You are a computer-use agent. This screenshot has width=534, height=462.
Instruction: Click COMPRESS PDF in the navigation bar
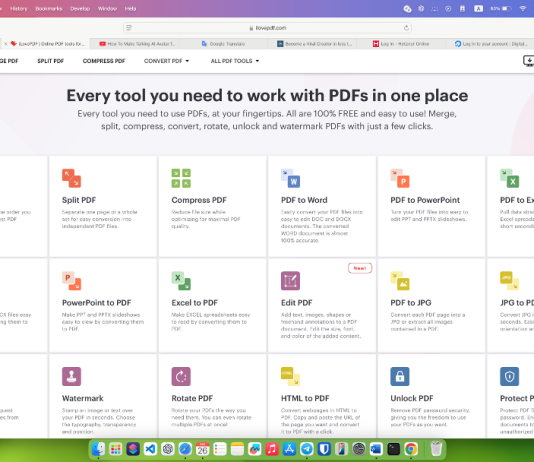pyautogui.click(x=104, y=61)
